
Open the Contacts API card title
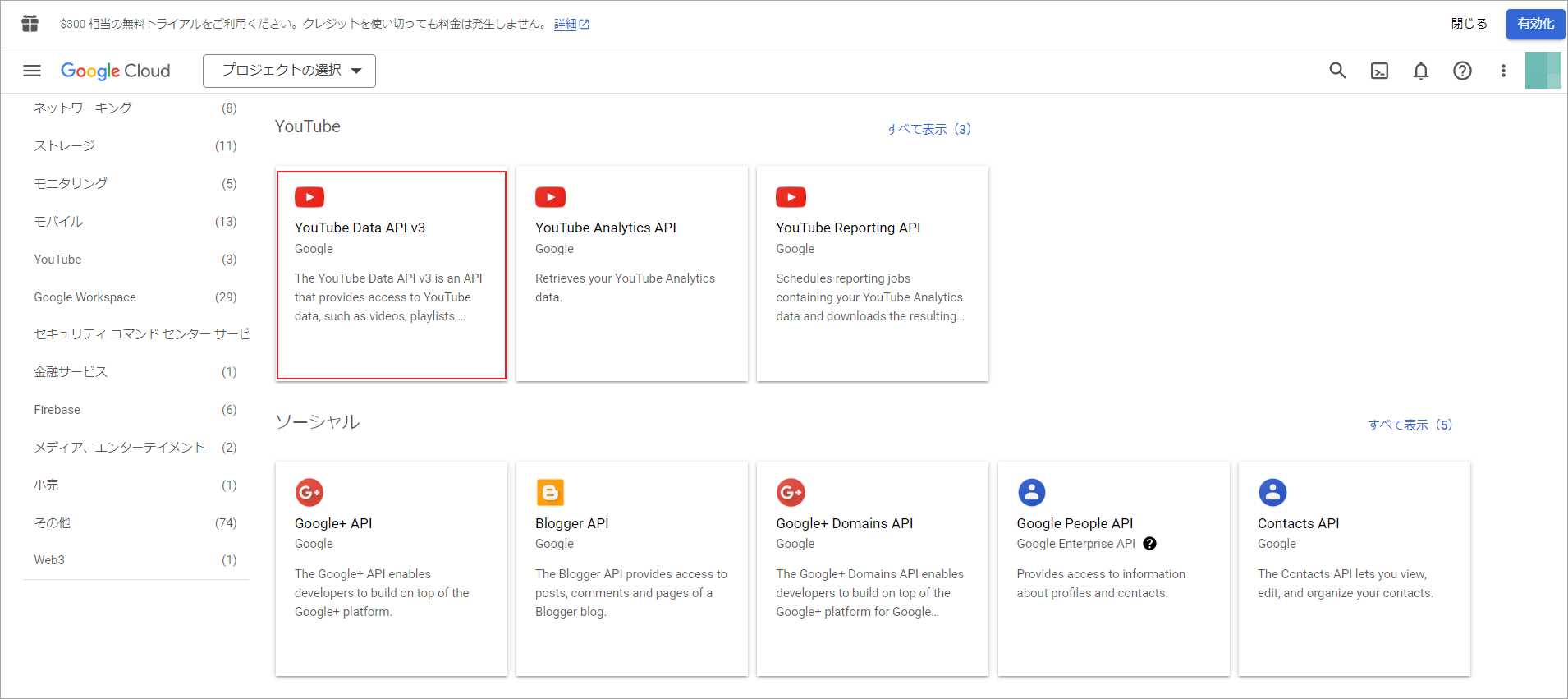pos(1298,523)
